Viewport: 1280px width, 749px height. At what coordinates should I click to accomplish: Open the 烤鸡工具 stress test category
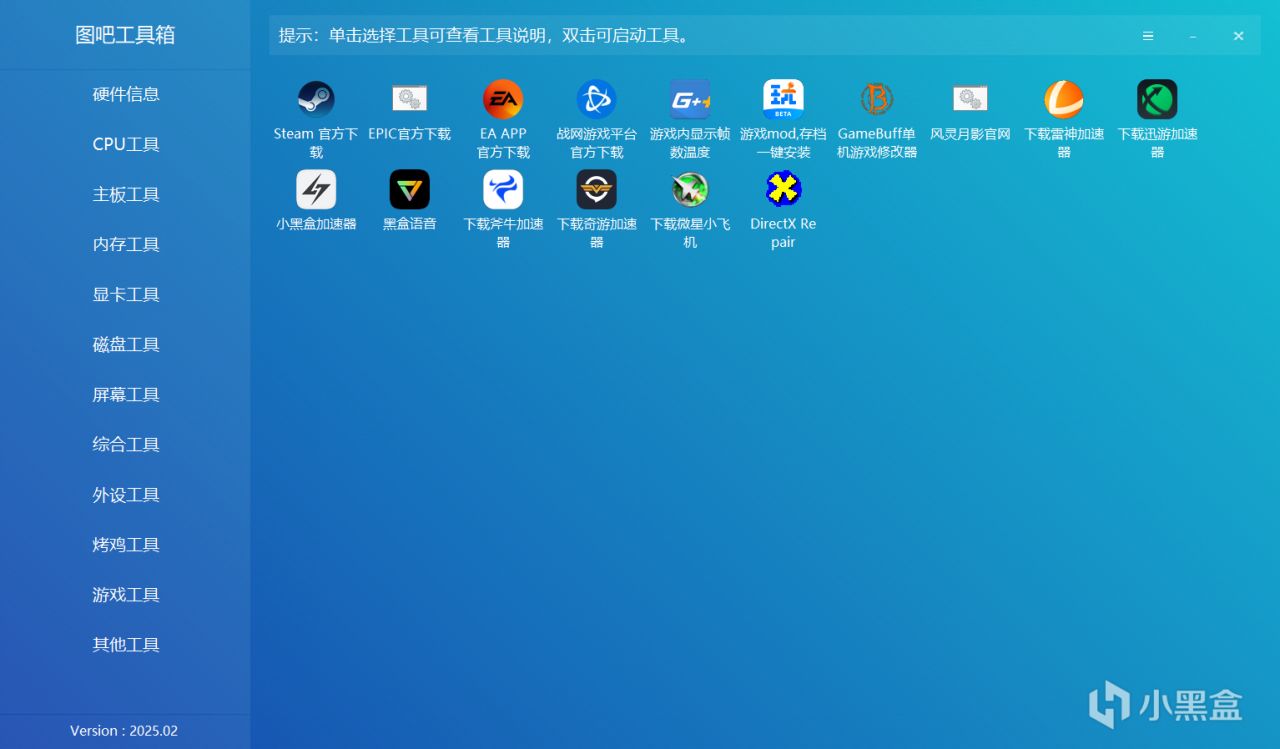point(126,545)
